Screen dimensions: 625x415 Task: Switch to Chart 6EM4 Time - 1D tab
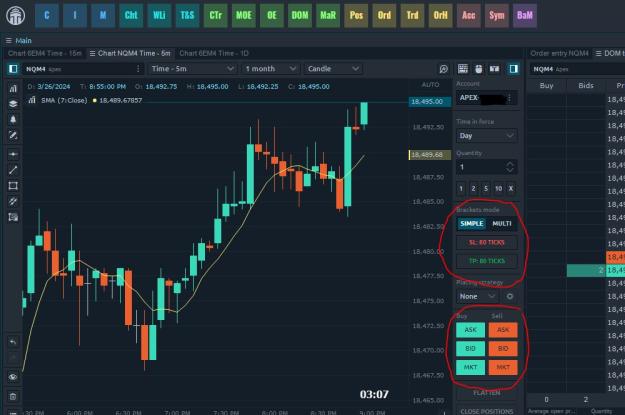[x=214, y=53]
